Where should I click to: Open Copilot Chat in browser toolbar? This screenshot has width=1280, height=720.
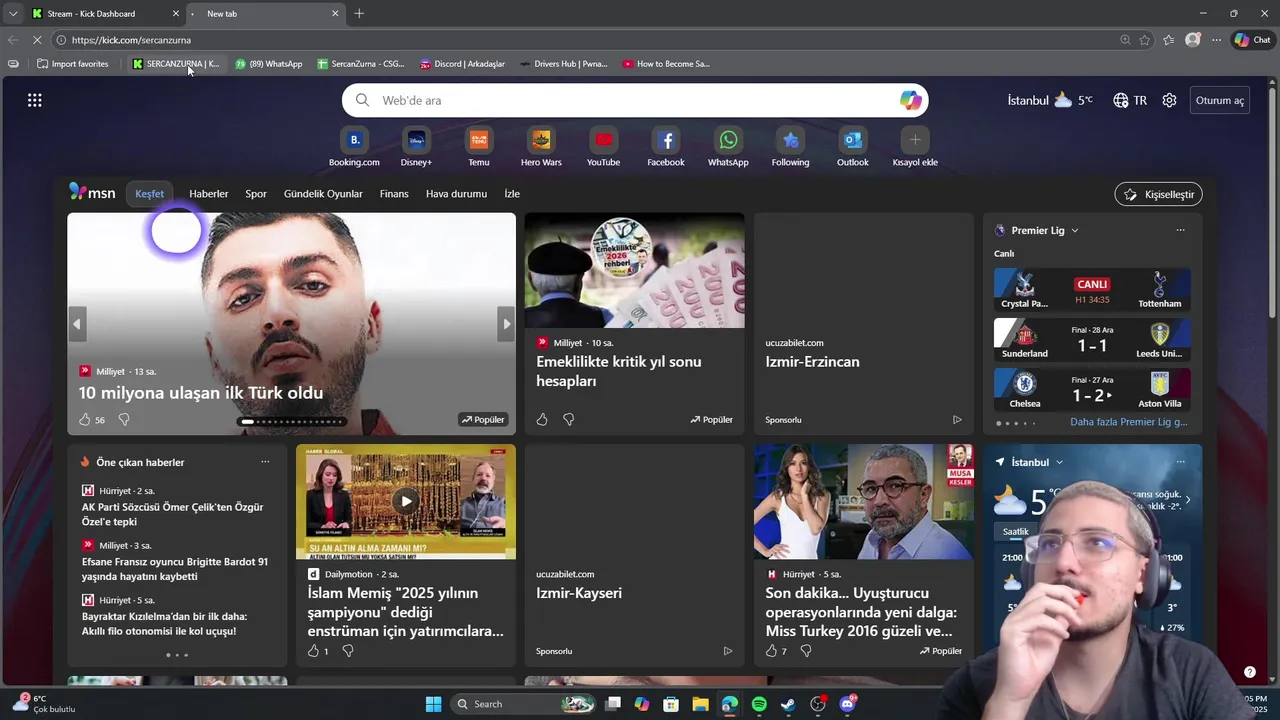pyautogui.click(x=1252, y=40)
